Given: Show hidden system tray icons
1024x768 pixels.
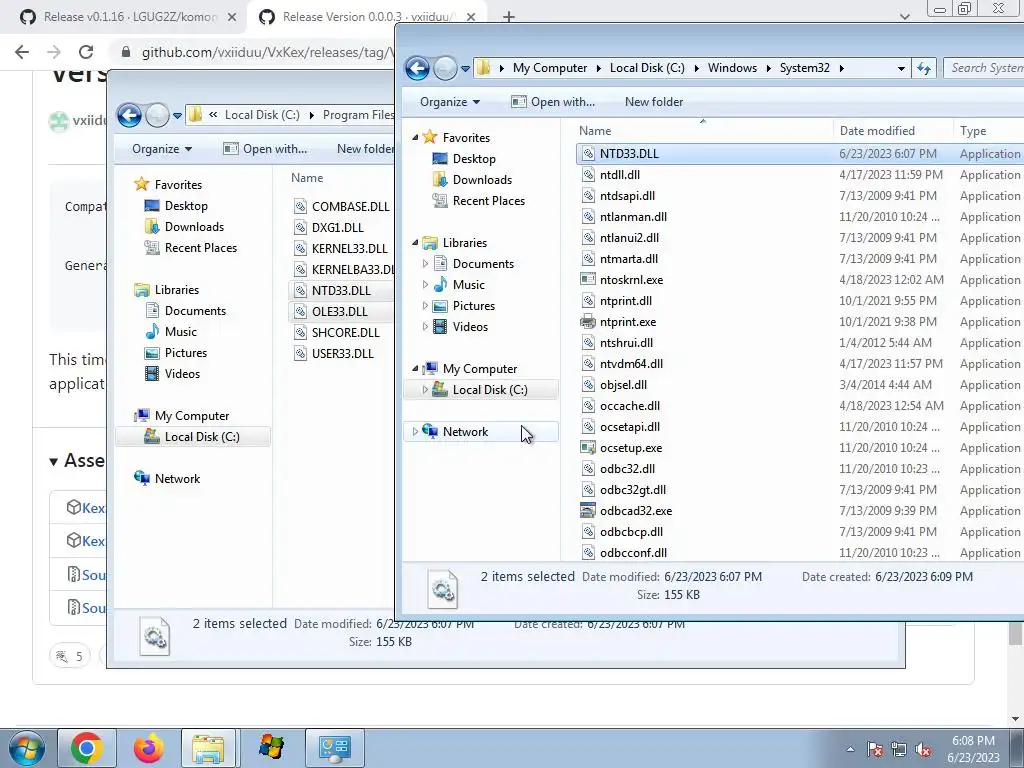Looking at the screenshot, I should coord(850,749).
